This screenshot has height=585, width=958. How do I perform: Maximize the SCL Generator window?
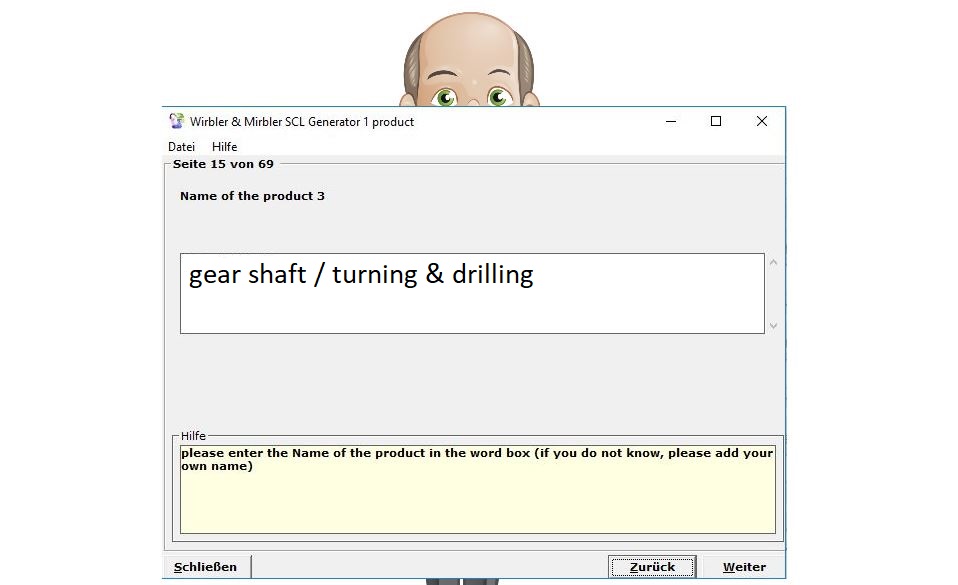pos(715,121)
